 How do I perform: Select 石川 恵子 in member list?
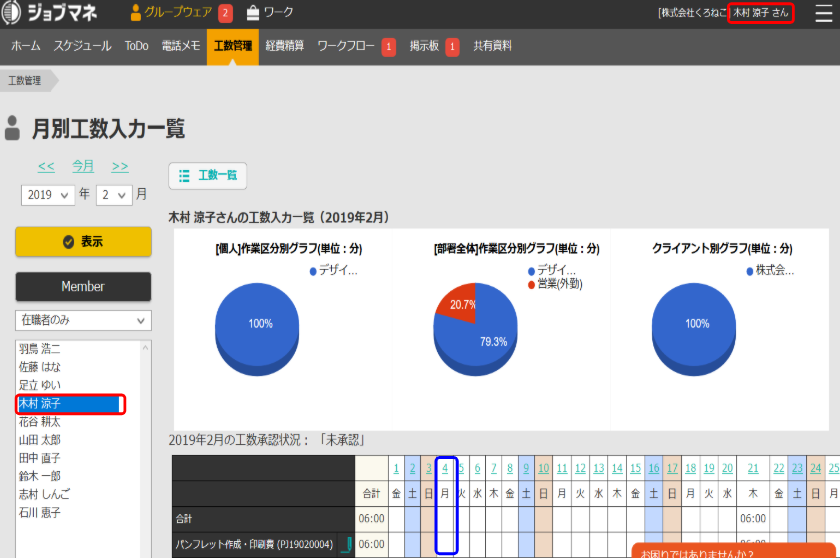[40, 512]
